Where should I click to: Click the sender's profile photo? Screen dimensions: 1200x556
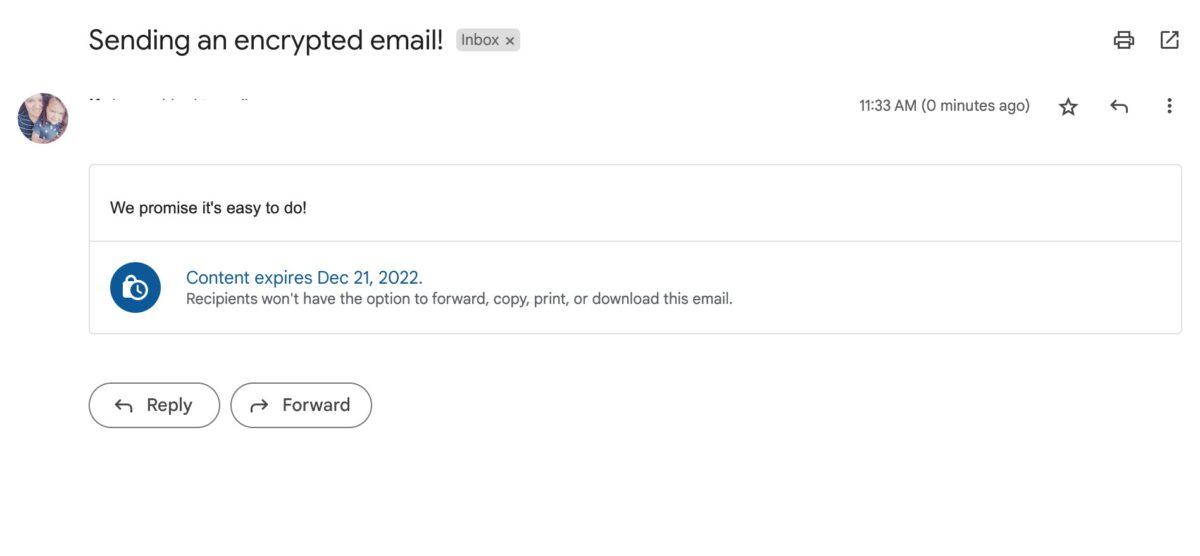(43, 118)
